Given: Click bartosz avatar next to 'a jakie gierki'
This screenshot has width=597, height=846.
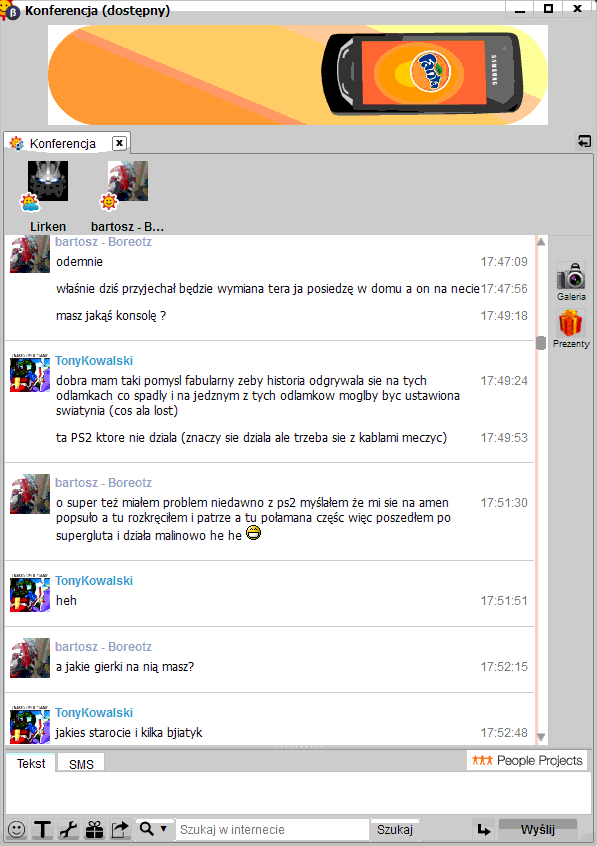Looking at the screenshot, I should pyautogui.click(x=30, y=658).
